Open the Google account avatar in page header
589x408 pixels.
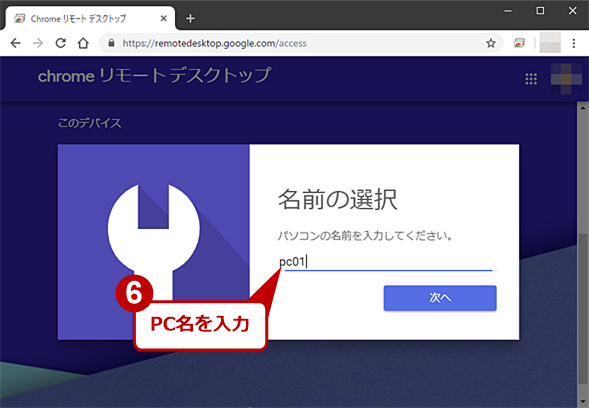(566, 79)
